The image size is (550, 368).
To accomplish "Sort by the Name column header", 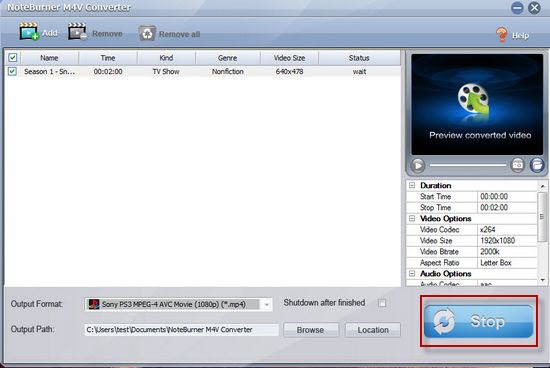I will point(49,58).
